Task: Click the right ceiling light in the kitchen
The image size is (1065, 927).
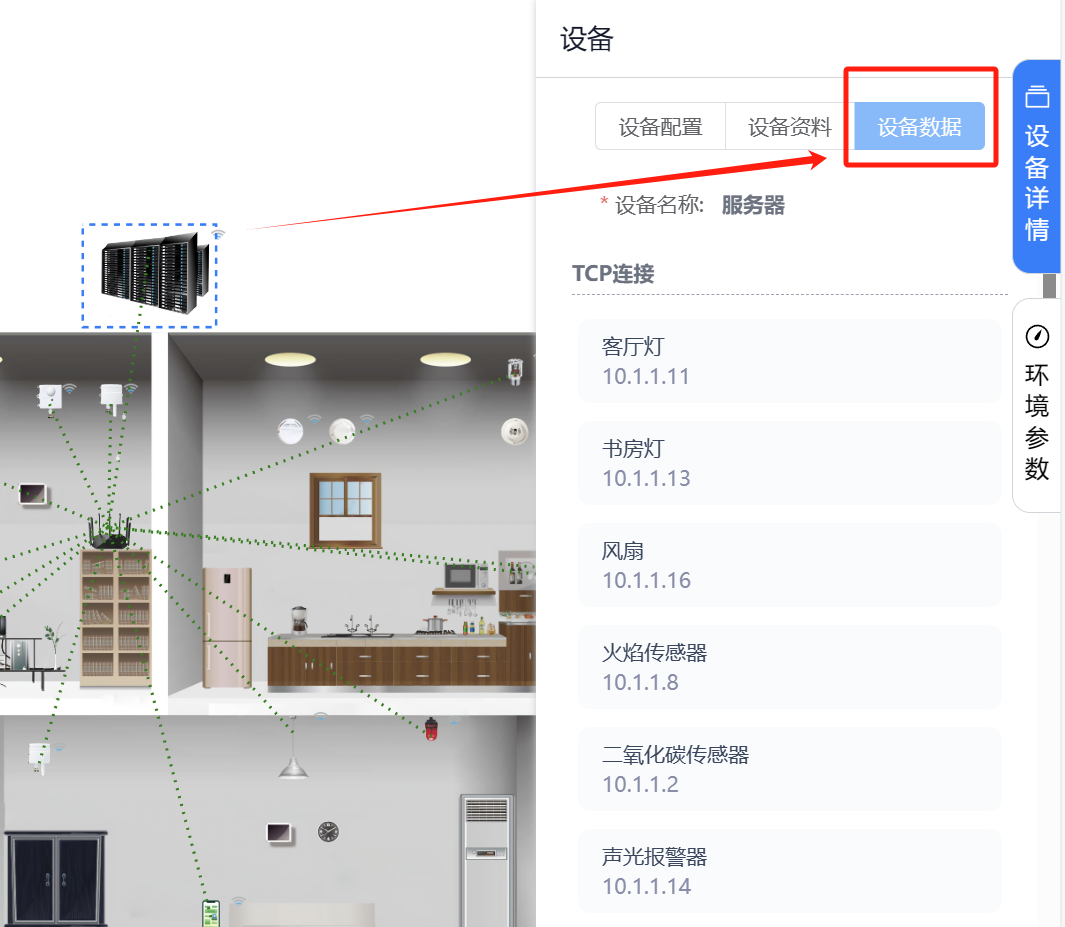Action: point(446,359)
